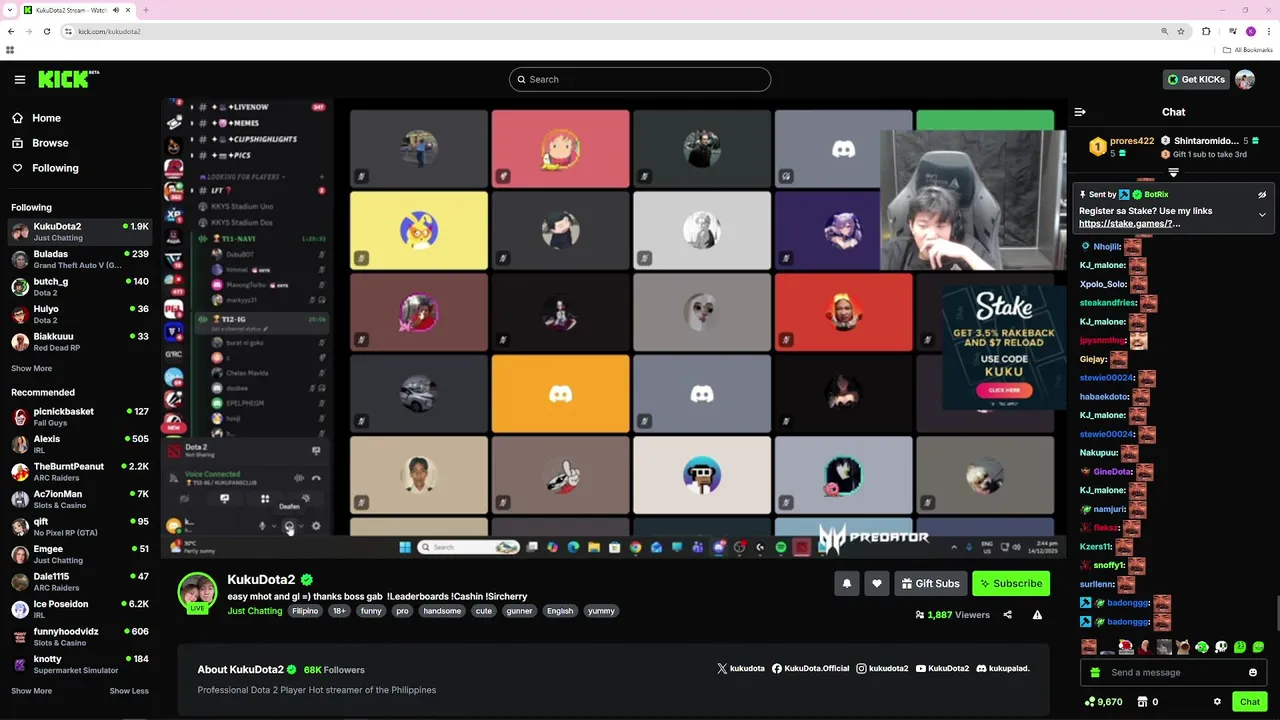Click the share icon next to viewers
Screen dimensions: 1280x720
[x=1007, y=615]
